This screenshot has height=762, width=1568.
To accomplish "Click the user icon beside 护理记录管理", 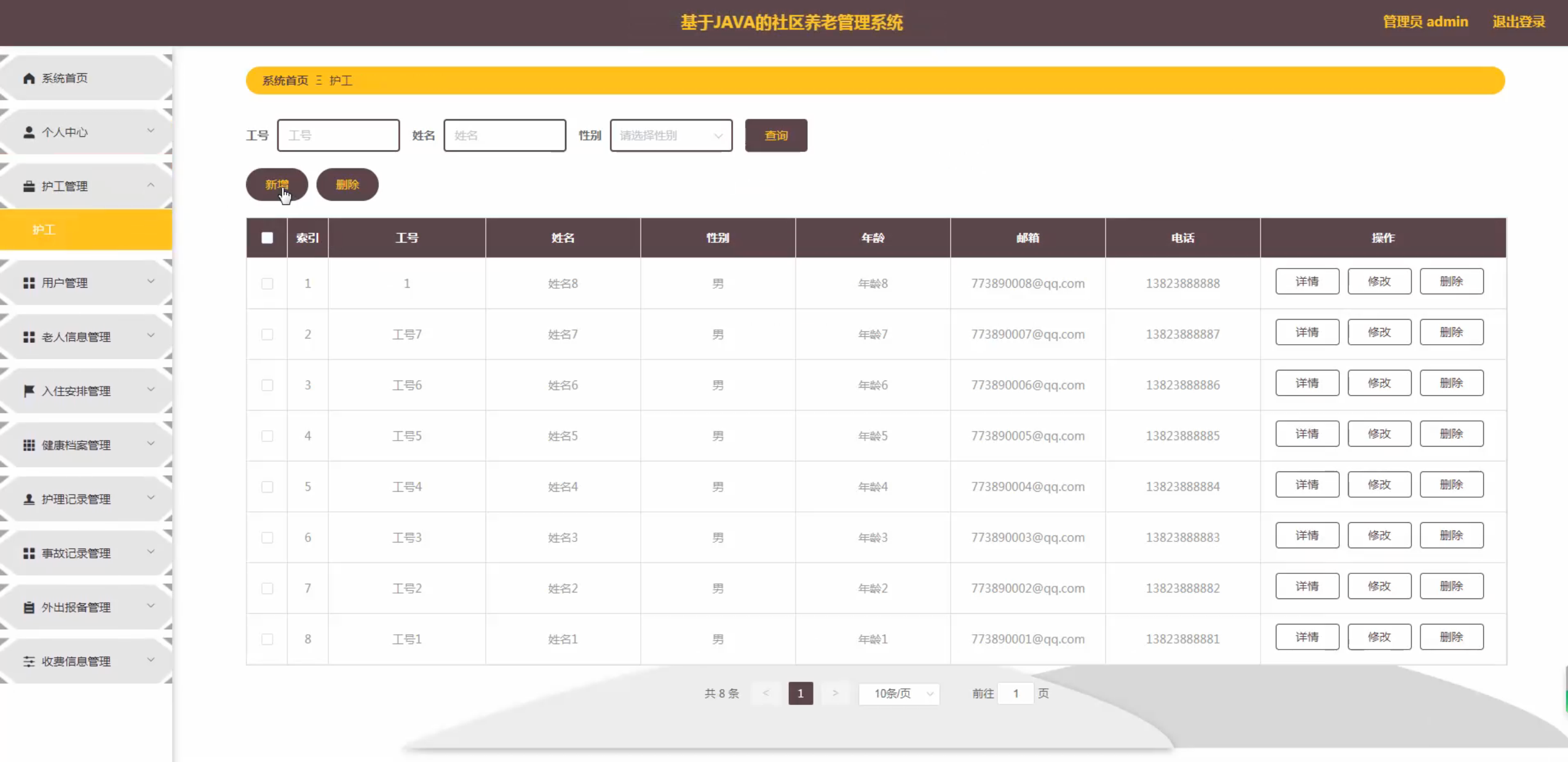I will [x=29, y=499].
